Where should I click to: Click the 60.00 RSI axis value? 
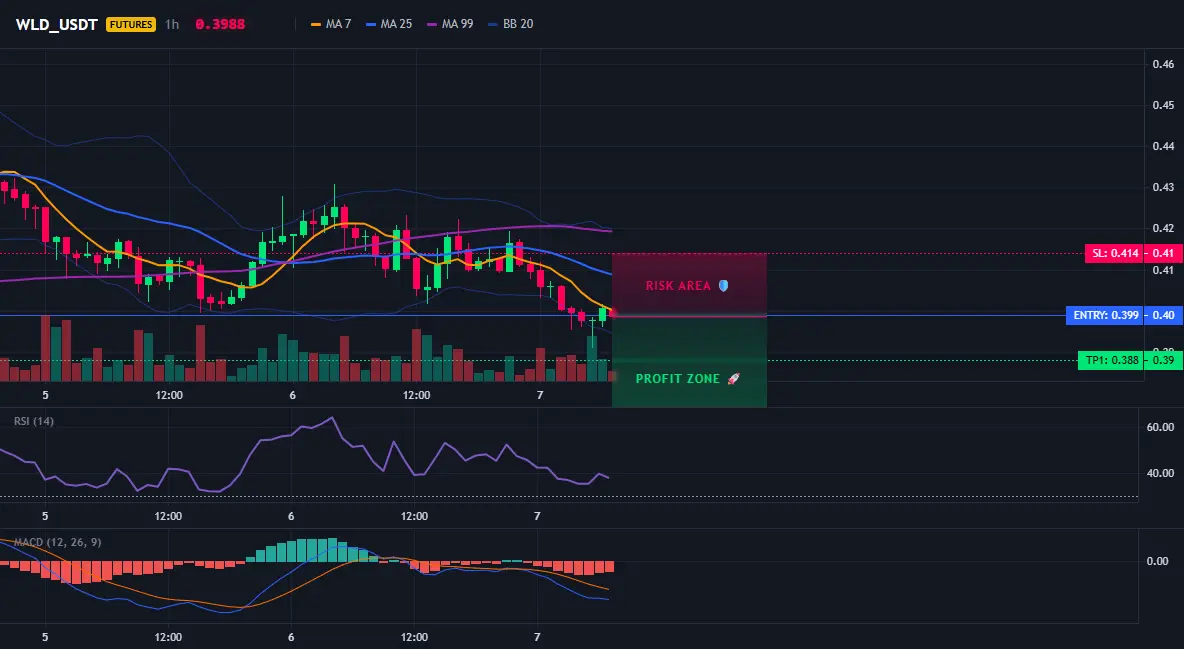(1160, 427)
